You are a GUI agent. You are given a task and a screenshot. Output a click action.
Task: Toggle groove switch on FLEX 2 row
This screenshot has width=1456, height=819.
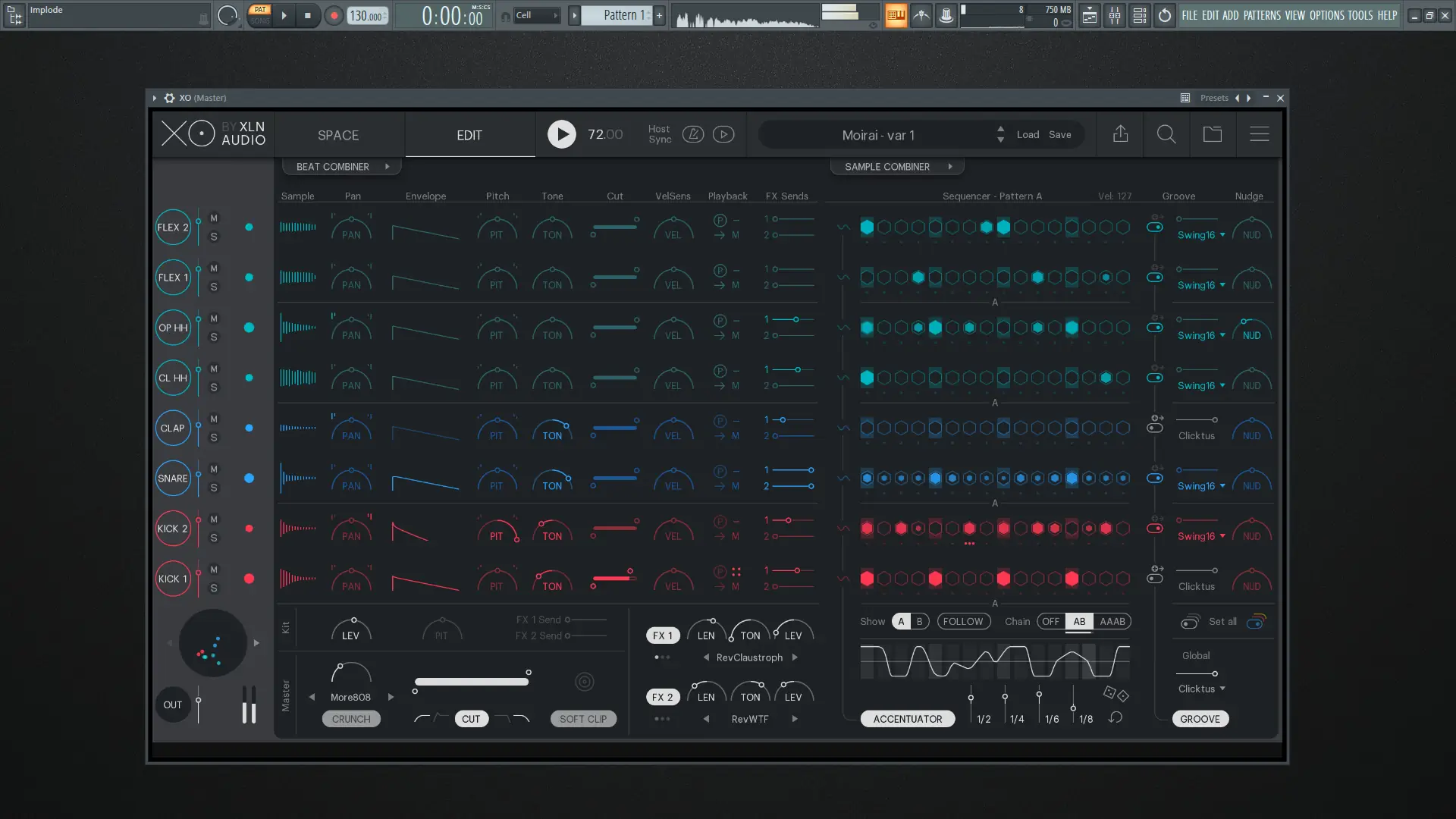tap(1154, 227)
